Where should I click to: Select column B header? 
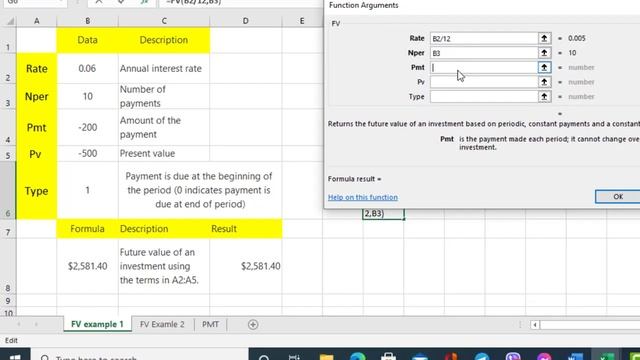[x=87, y=21]
